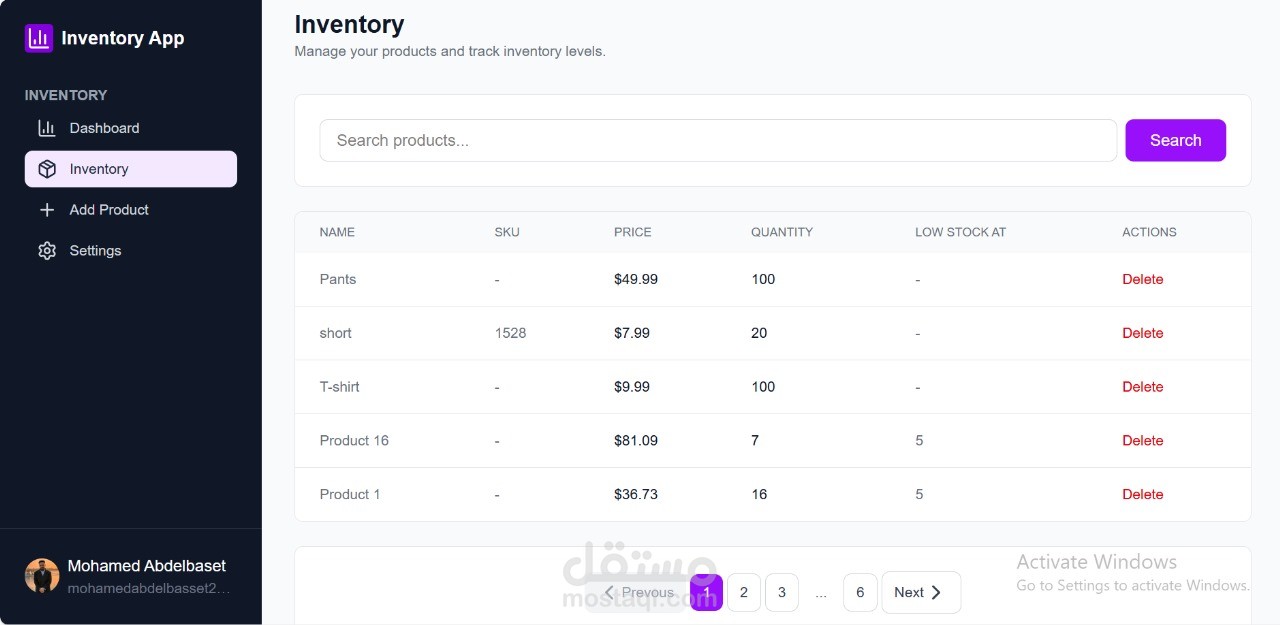Open the Settings menu item
Viewport: 1280px width, 625px height.
point(95,251)
